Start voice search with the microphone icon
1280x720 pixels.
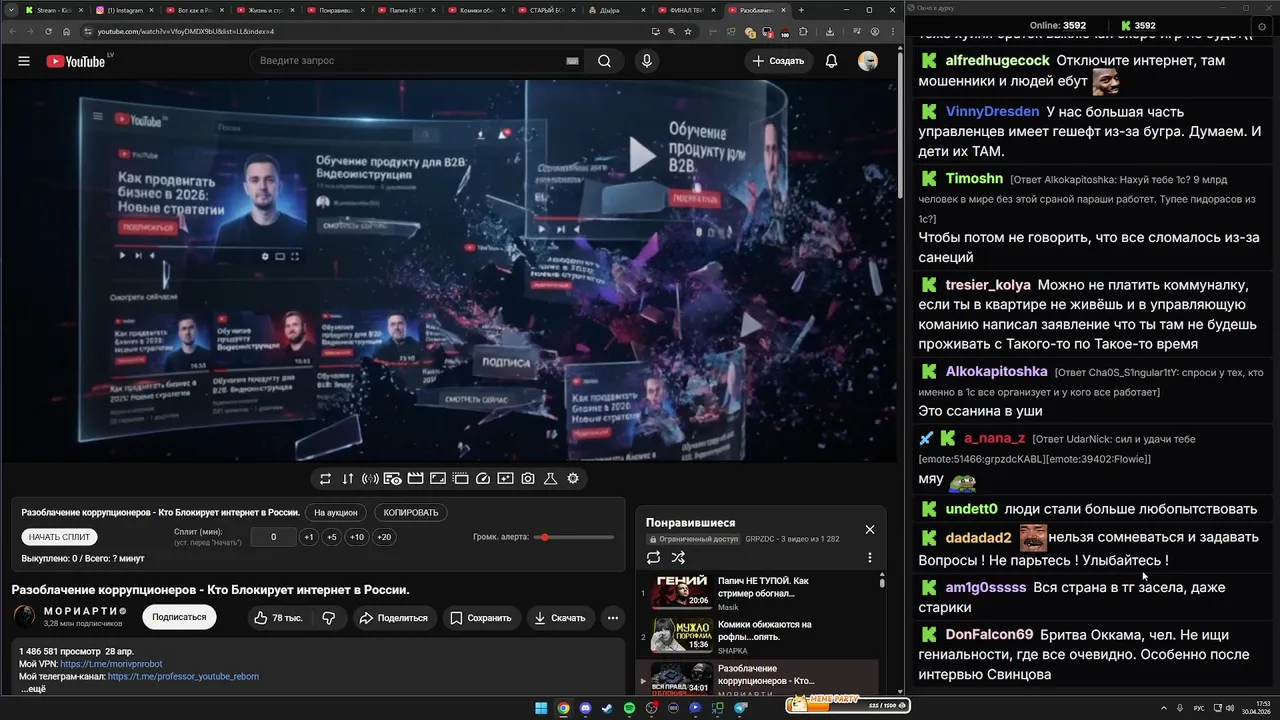click(647, 61)
